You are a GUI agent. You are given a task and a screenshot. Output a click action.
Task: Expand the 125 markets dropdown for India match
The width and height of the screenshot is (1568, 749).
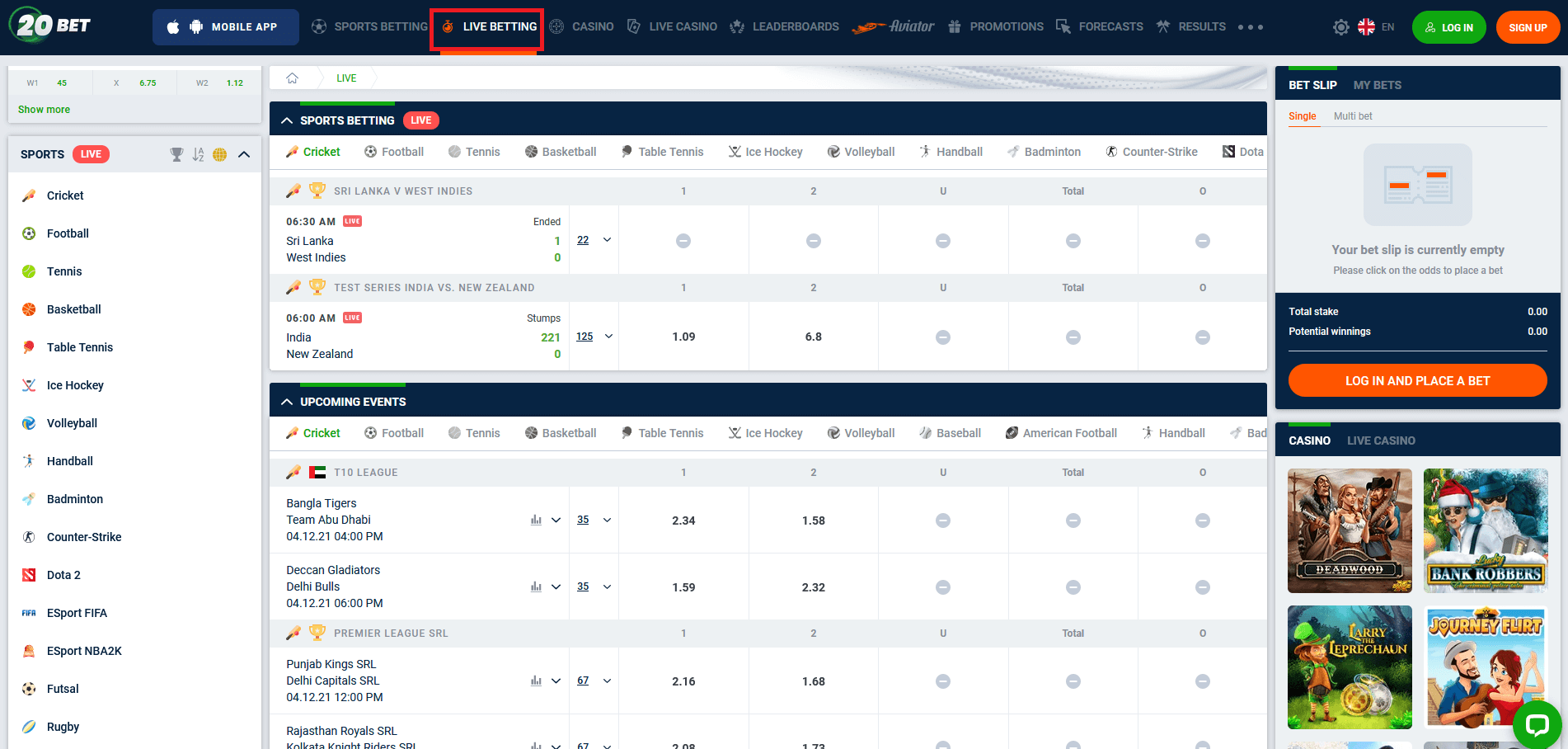point(608,337)
